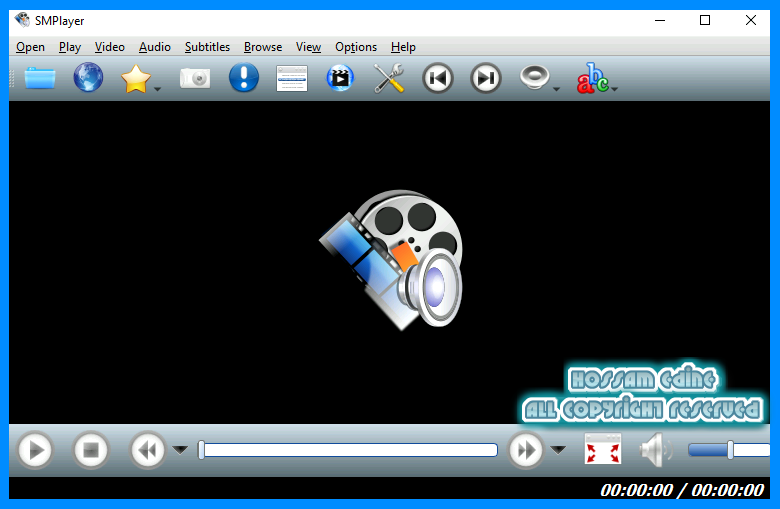Maximize the SMPlayer window
This screenshot has height=509, width=780.
click(x=705, y=20)
